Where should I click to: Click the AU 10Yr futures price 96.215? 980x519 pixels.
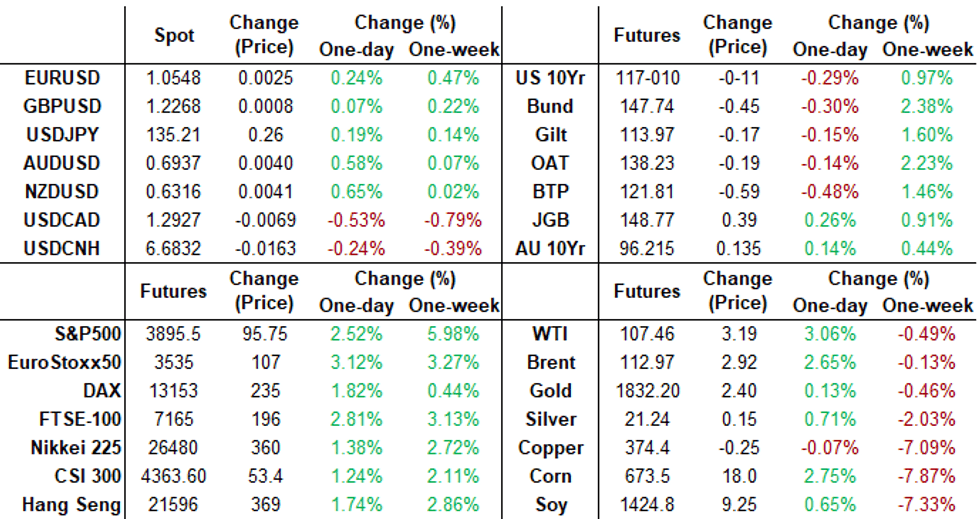[647, 248]
